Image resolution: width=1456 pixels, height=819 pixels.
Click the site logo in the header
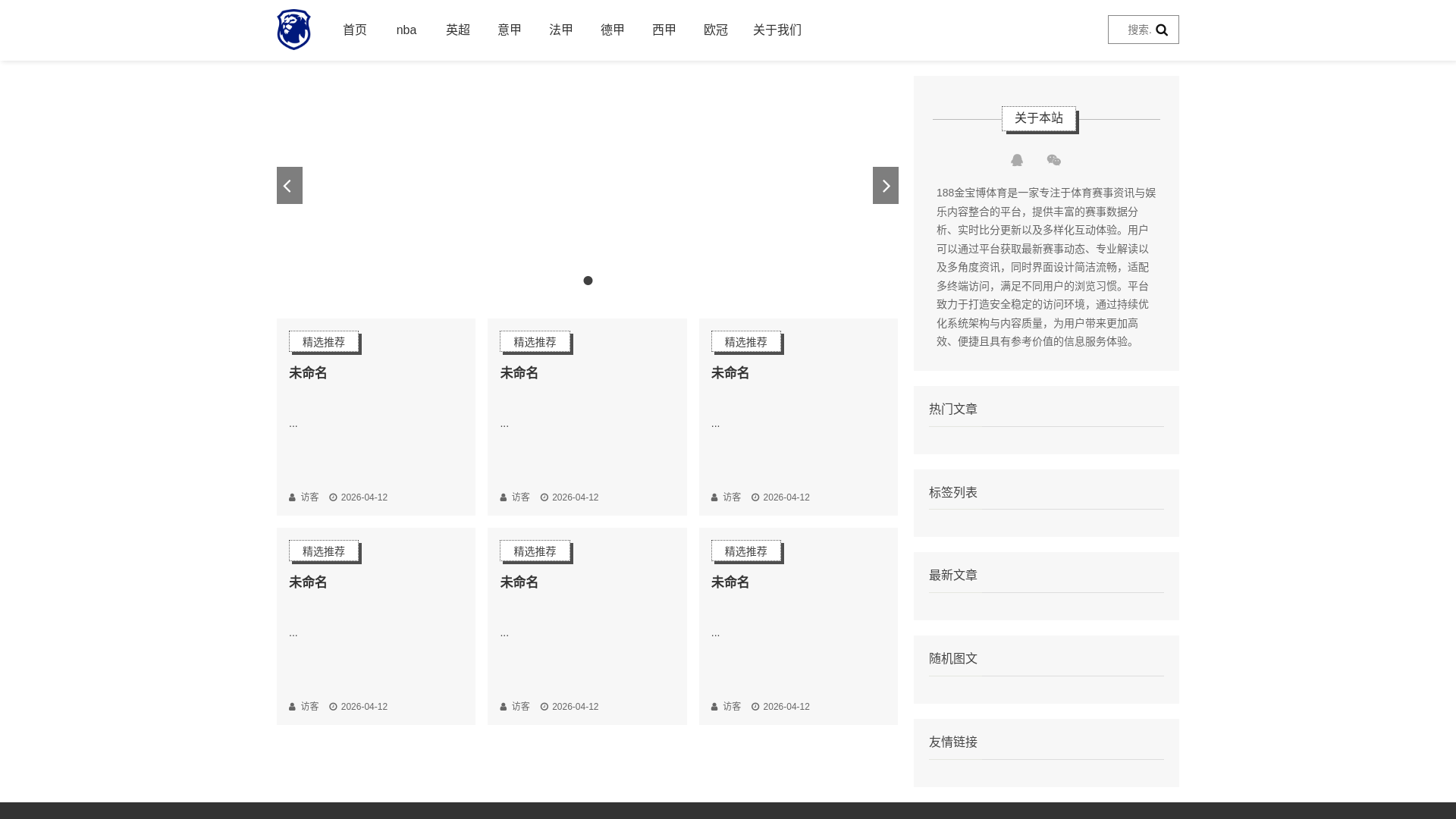[293, 30]
